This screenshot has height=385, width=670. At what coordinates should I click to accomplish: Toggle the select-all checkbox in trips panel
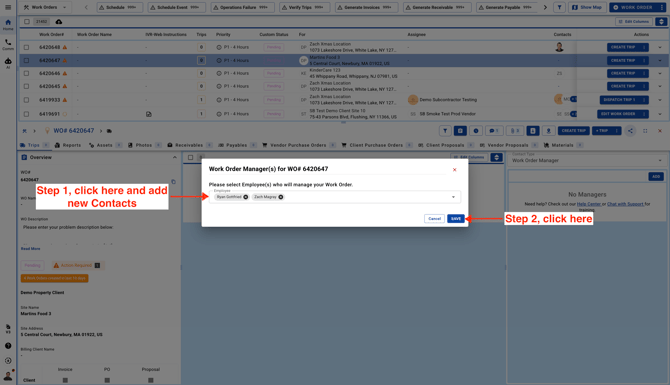coord(191,157)
